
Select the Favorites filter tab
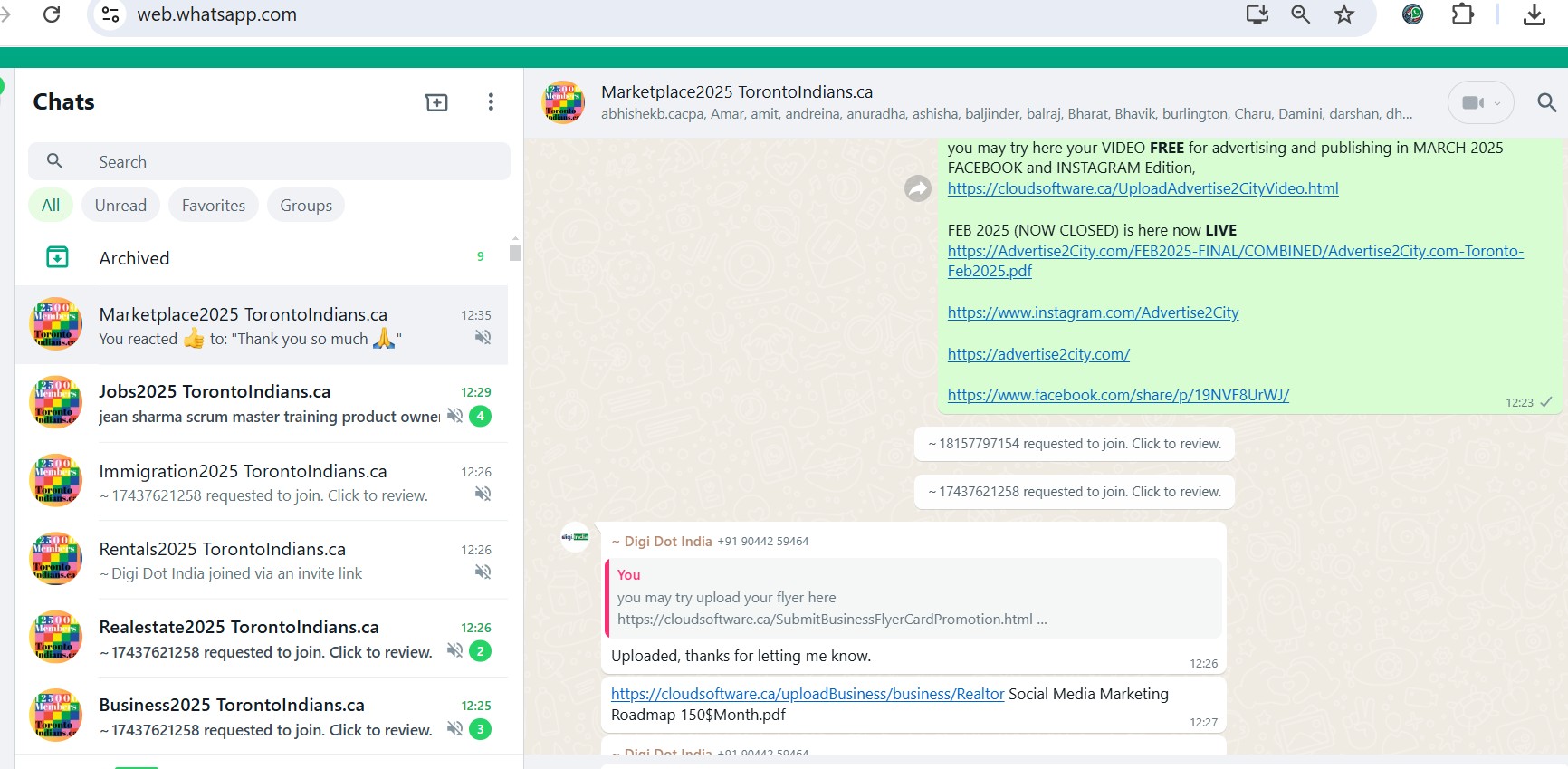(x=213, y=206)
